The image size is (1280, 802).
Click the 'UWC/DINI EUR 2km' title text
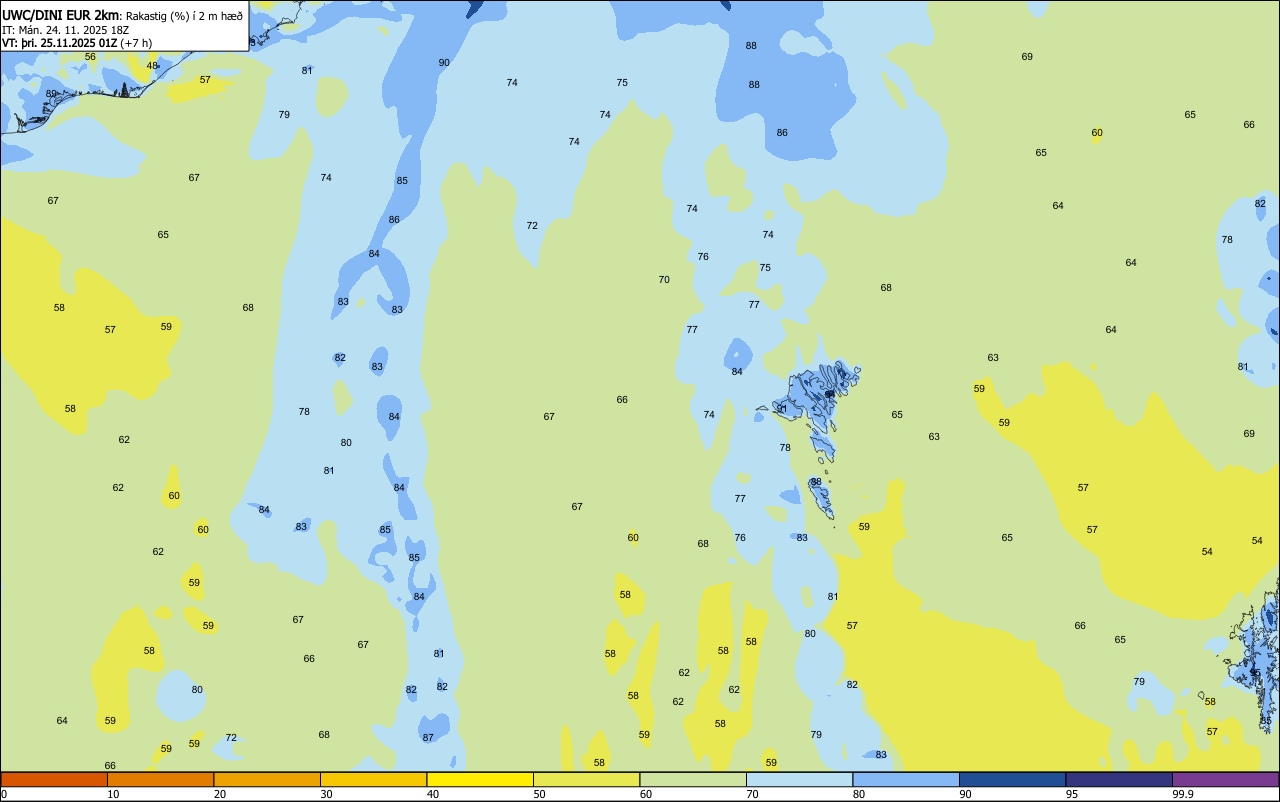click(59, 15)
